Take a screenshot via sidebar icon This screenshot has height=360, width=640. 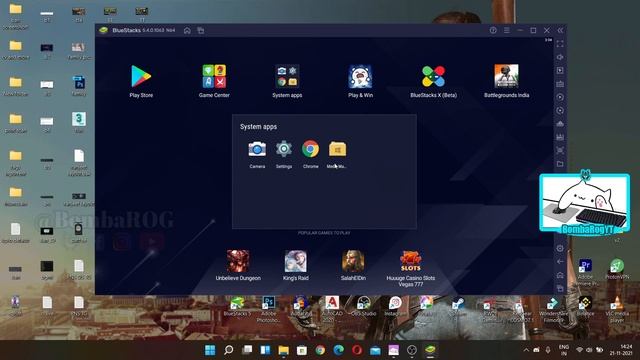click(560, 150)
